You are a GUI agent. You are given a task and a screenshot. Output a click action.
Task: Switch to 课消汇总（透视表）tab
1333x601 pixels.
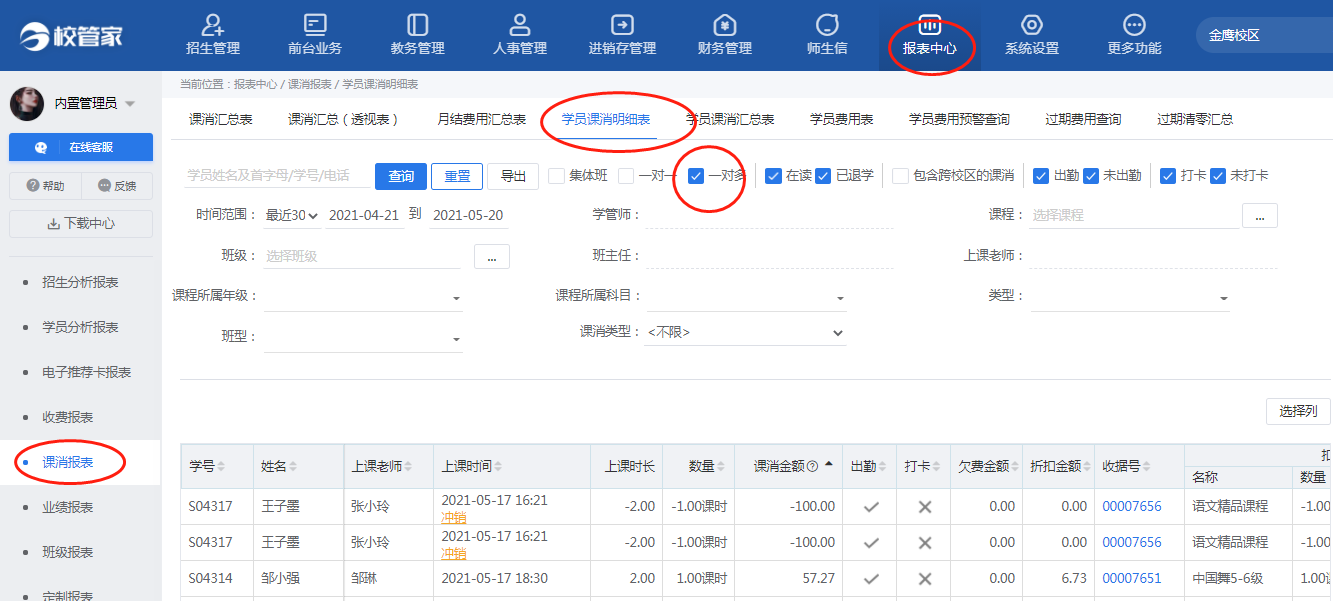point(344,119)
